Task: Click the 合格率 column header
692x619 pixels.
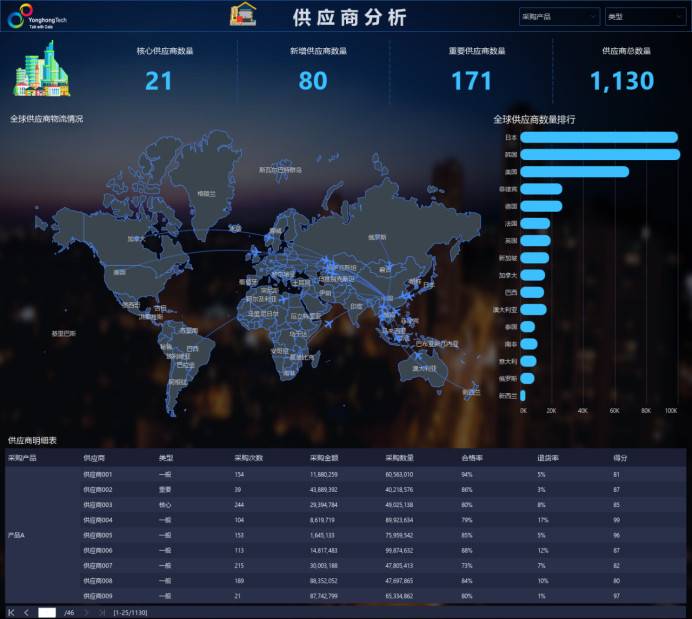Action: click(x=473, y=458)
